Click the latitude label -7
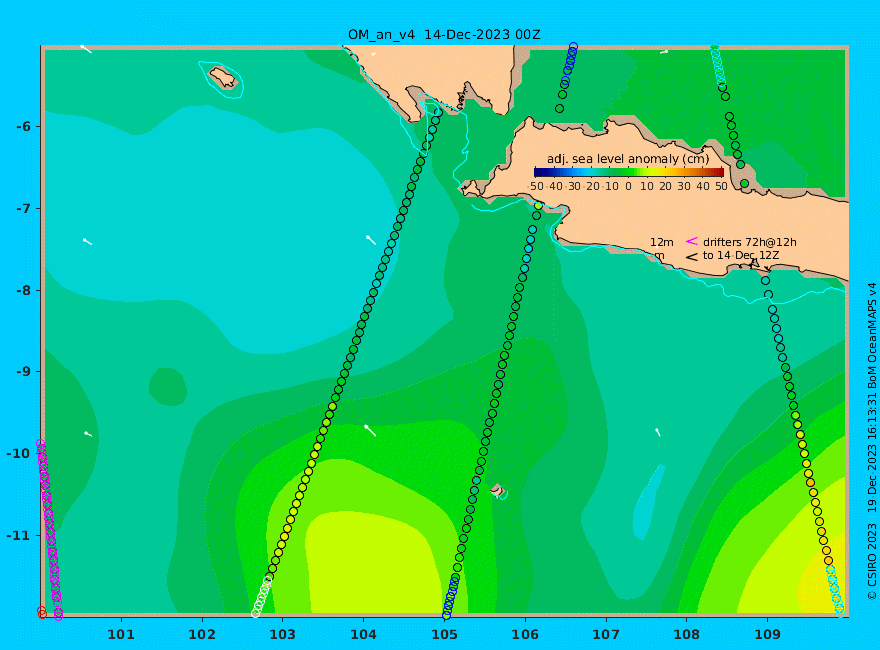This screenshot has width=880, height=650. point(24,208)
